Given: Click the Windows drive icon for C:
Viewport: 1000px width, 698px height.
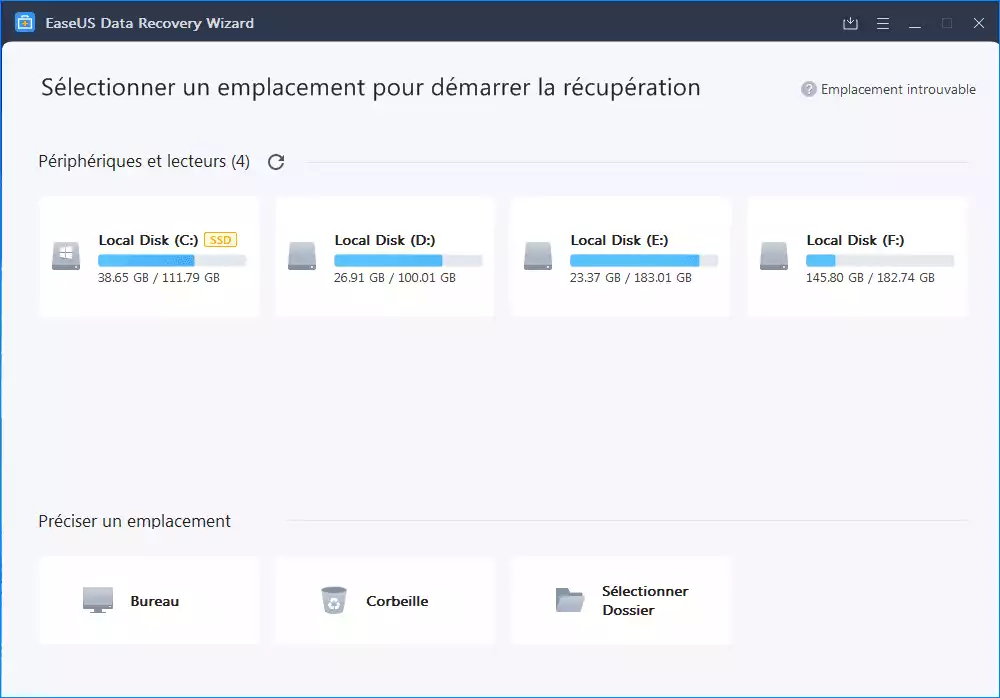Looking at the screenshot, I should pyautogui.click(x=66, y=257).
